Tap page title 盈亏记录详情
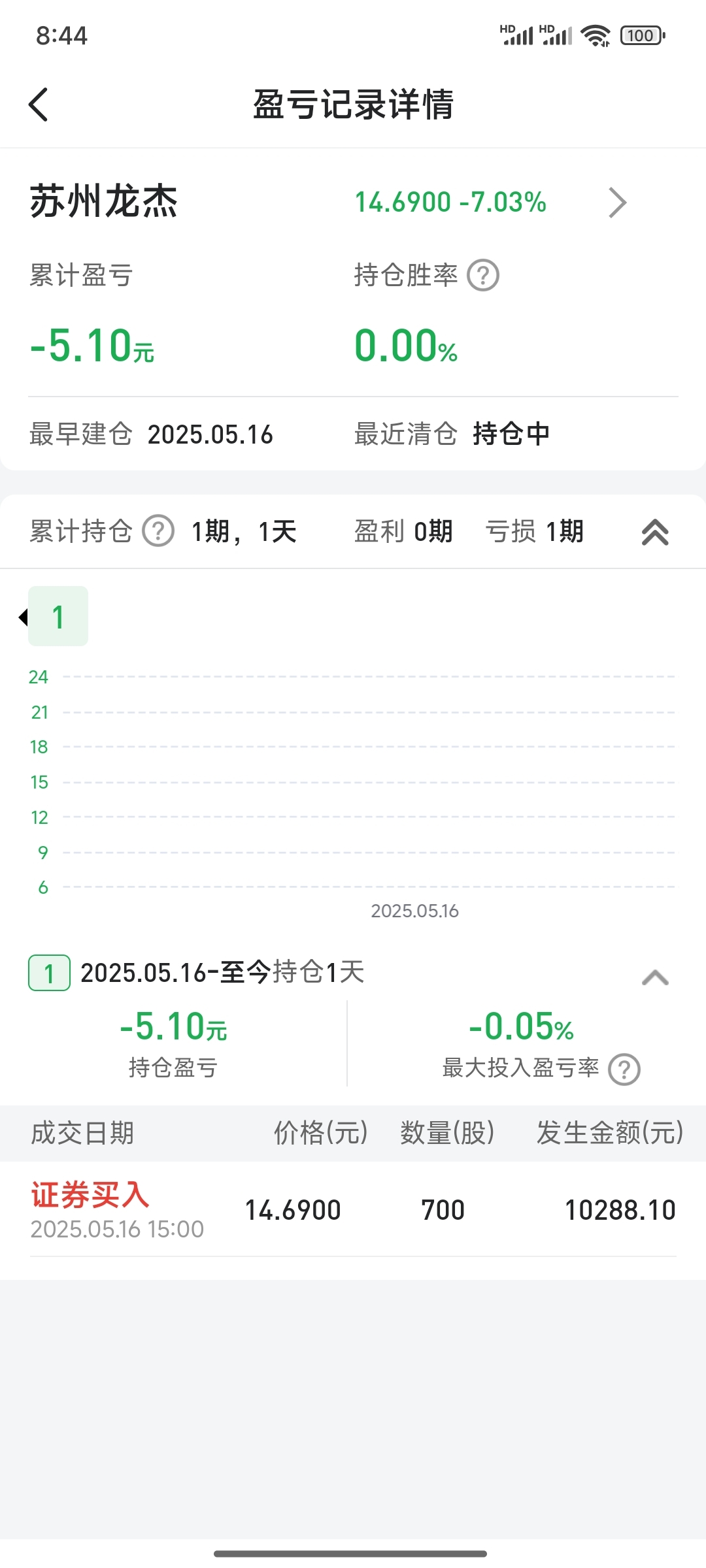 point(353,105)
